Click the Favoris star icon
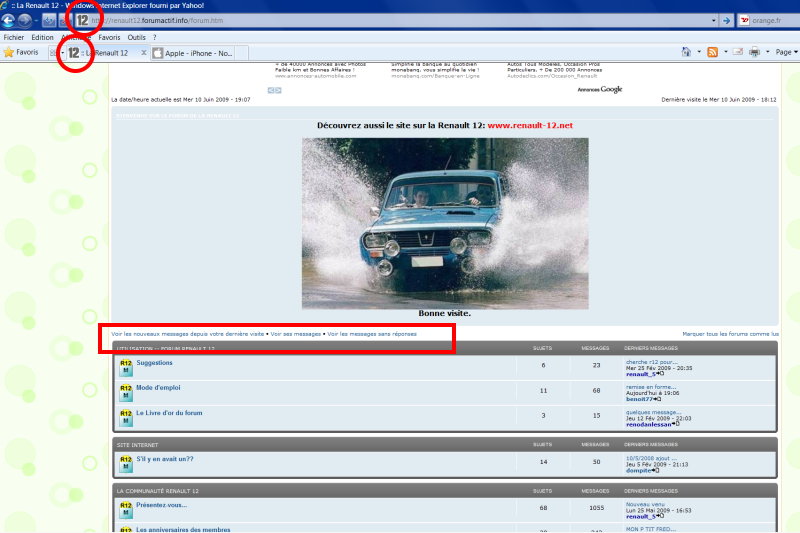 9,52
